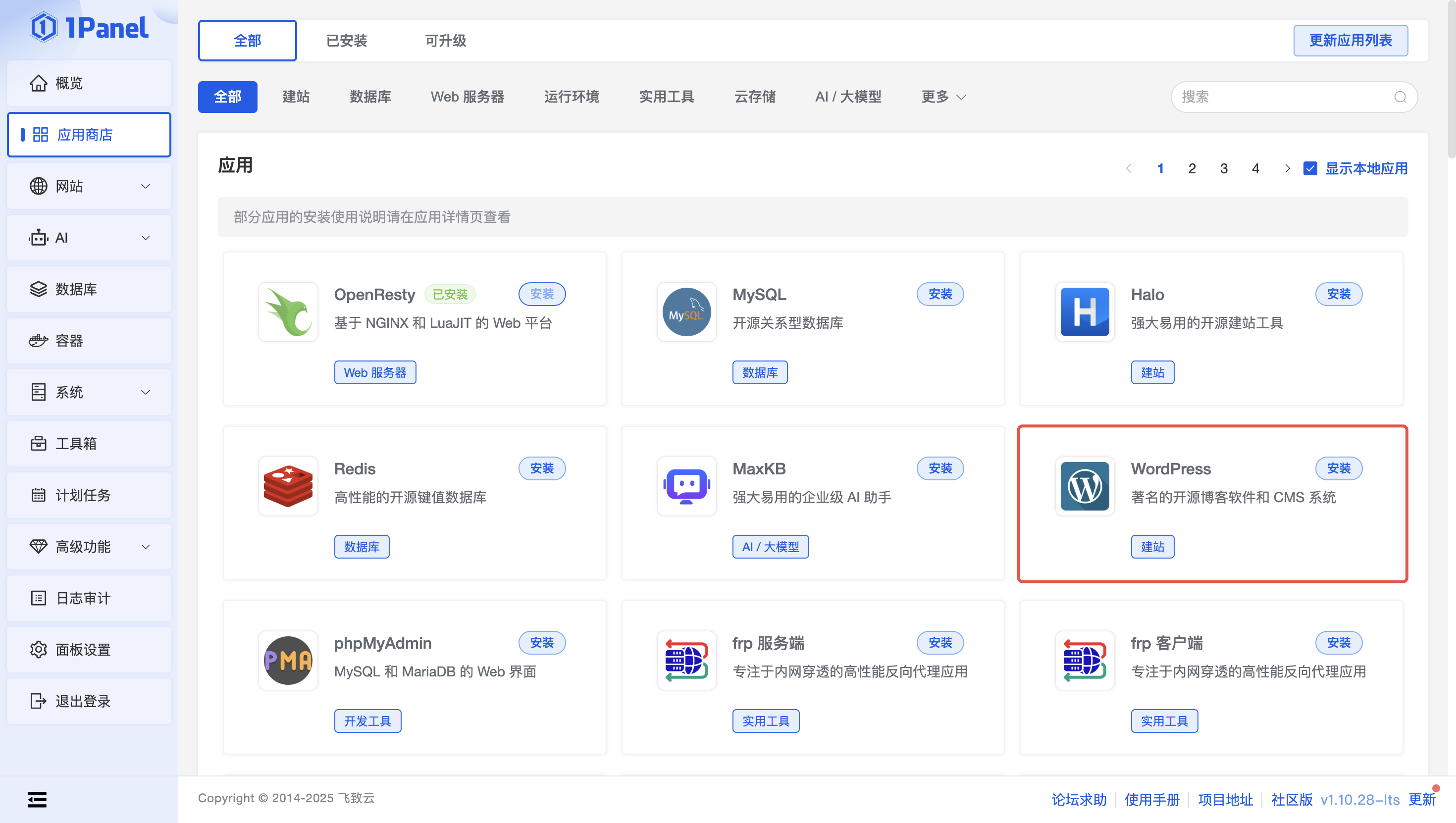
Task: Install frp 服务端 with 安装 button
Action: 939,642
